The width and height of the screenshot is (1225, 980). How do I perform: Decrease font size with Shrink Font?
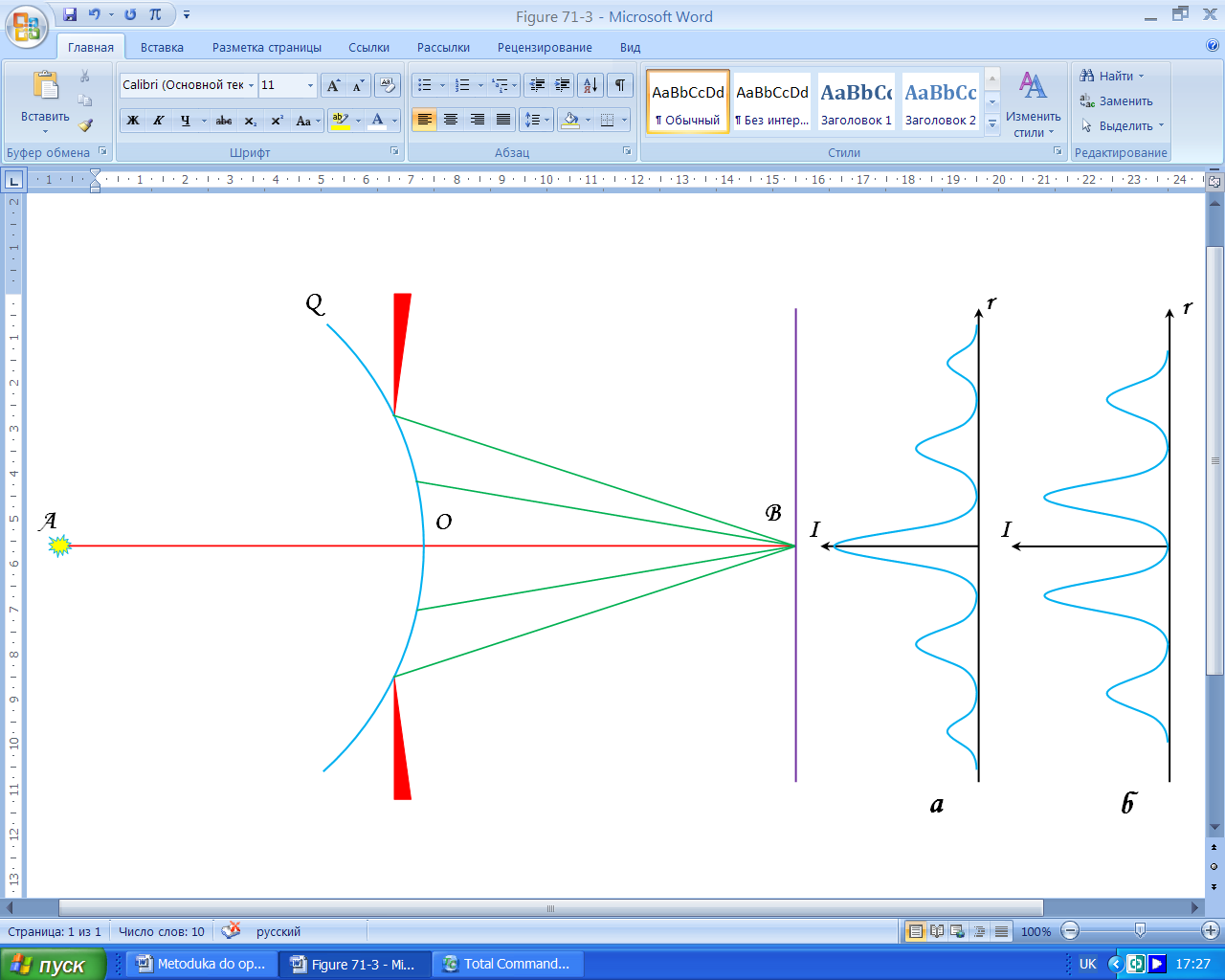point(358,85)
